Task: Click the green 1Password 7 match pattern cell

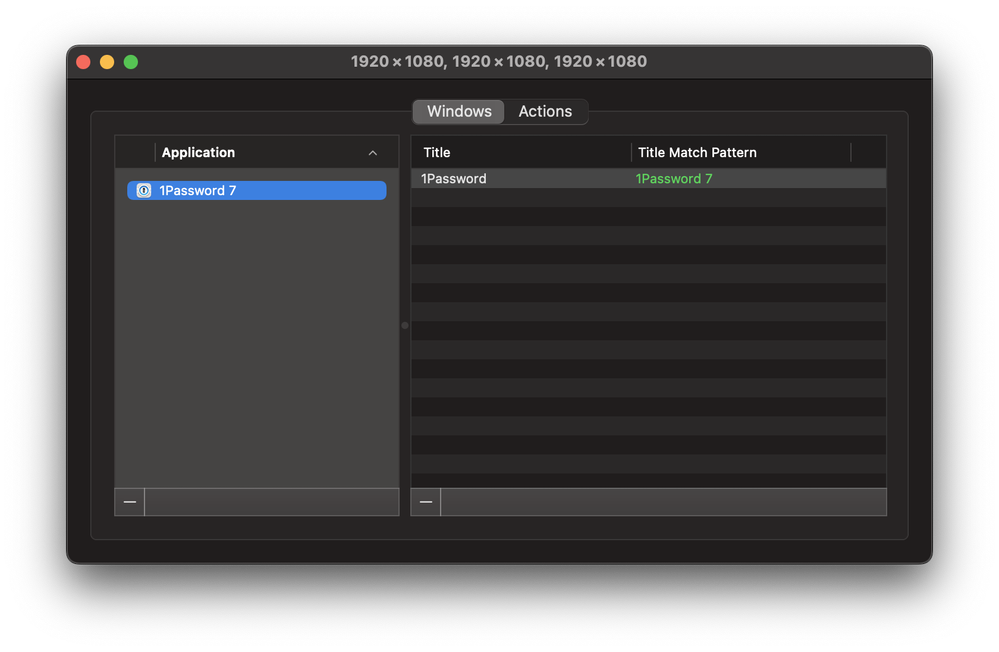Action: pyautogui.click(x=674, y=179)
